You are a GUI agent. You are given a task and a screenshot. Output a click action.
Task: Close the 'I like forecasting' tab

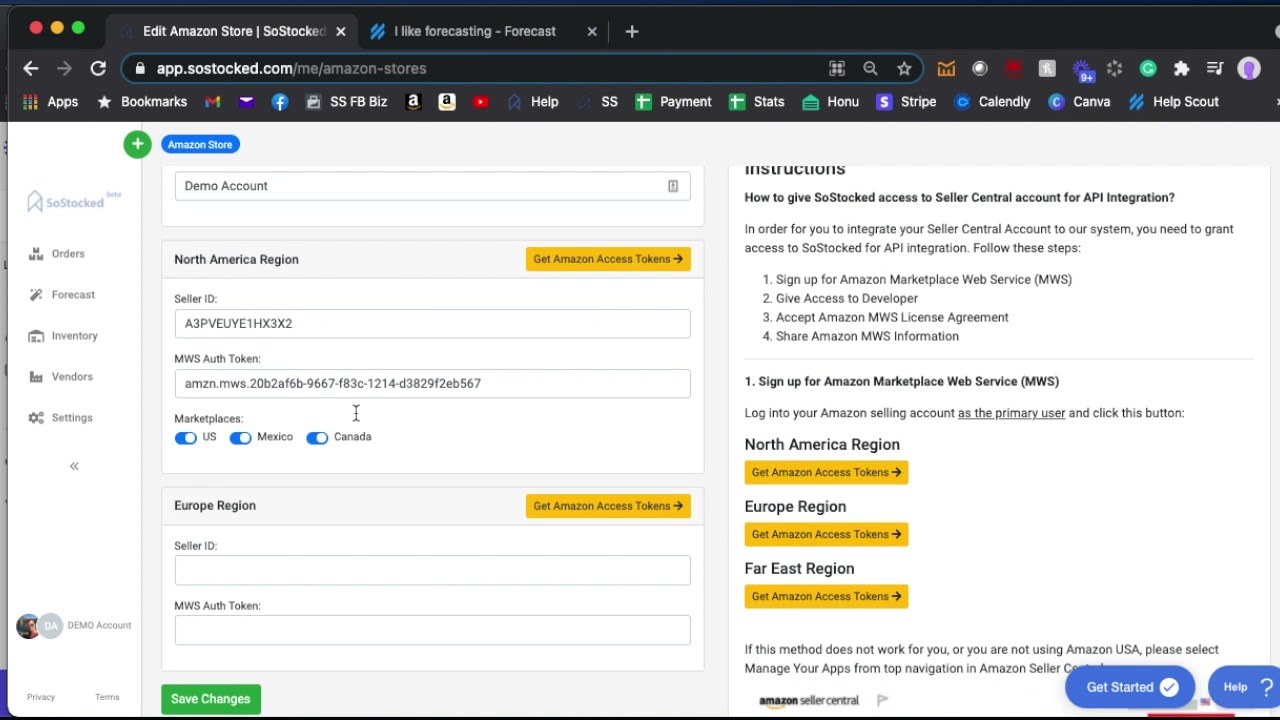[592, 32]
